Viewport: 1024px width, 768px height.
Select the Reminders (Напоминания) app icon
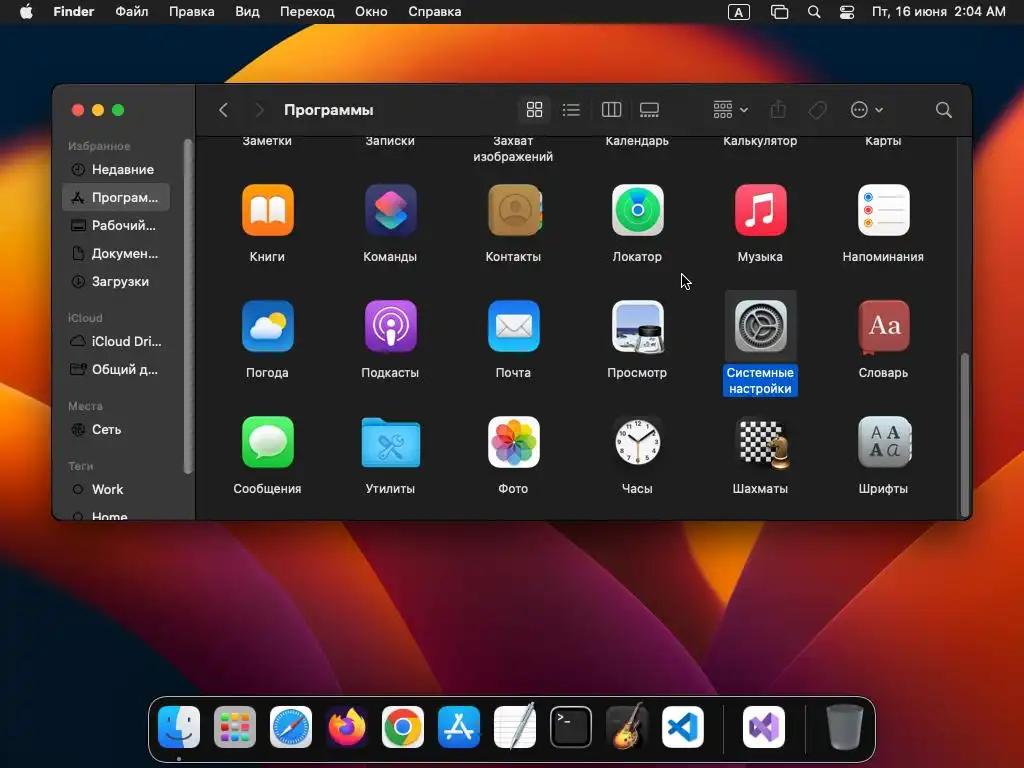[883, 210]
